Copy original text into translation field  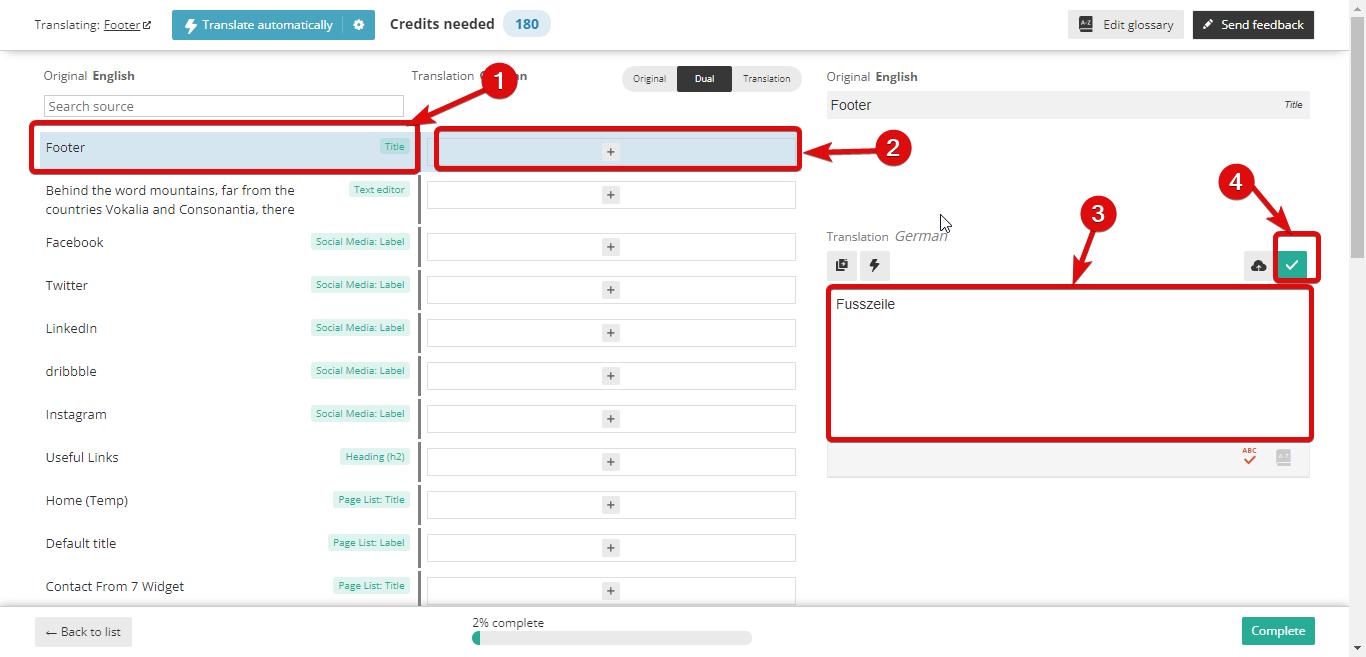(841, 265)
